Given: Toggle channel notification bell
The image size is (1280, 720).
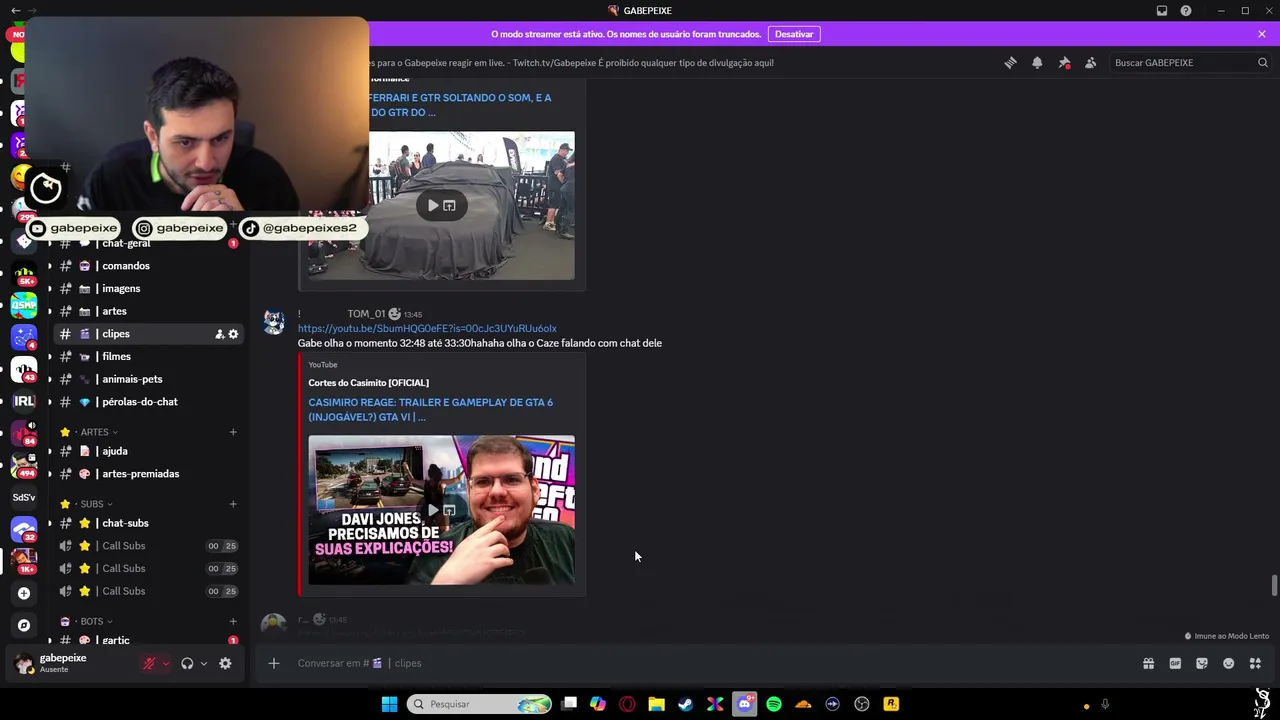Looking at the screenshot, I should point(1037,63).
